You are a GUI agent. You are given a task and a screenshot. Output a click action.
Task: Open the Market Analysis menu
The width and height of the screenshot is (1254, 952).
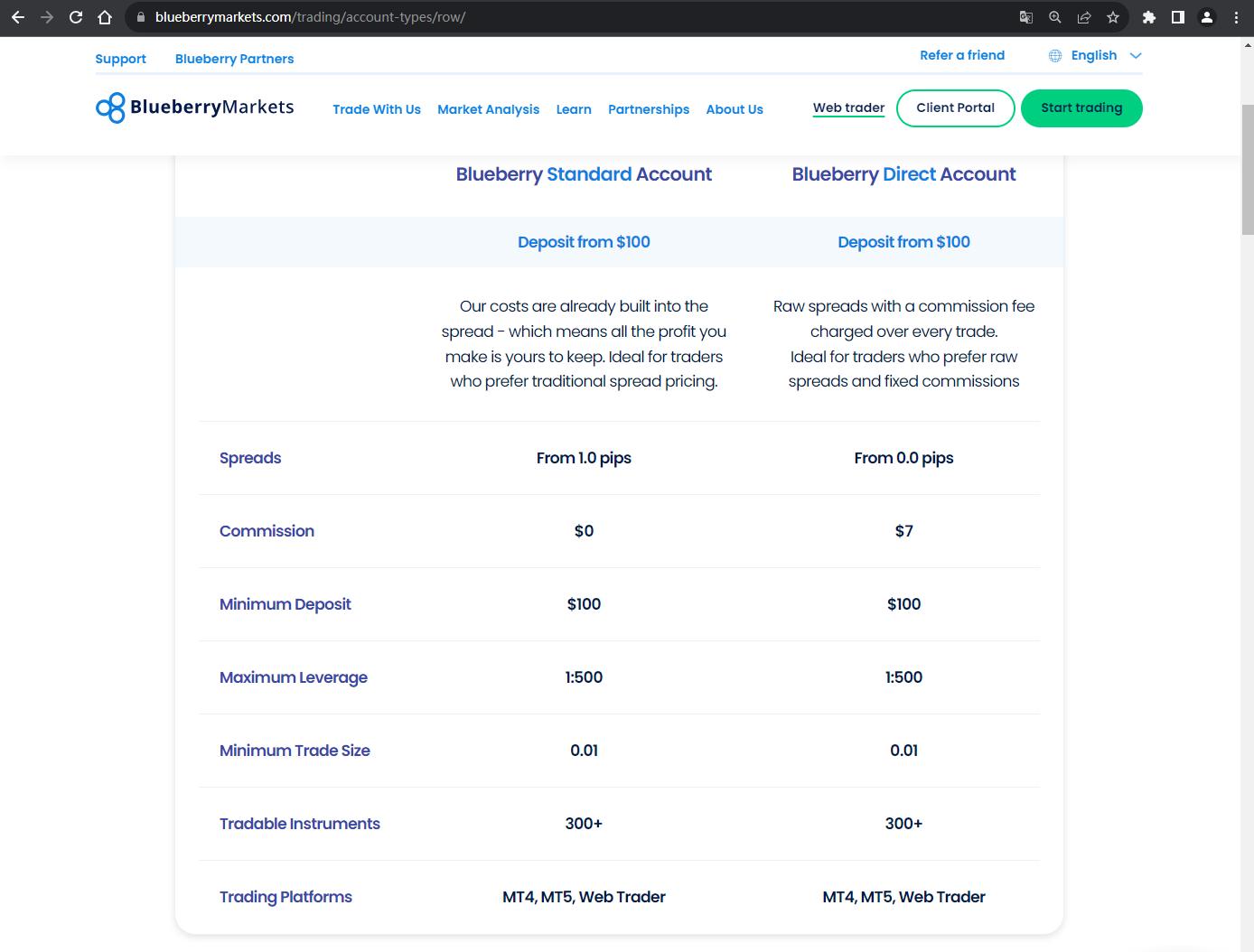pyautogui.click(x=489, y=109)
